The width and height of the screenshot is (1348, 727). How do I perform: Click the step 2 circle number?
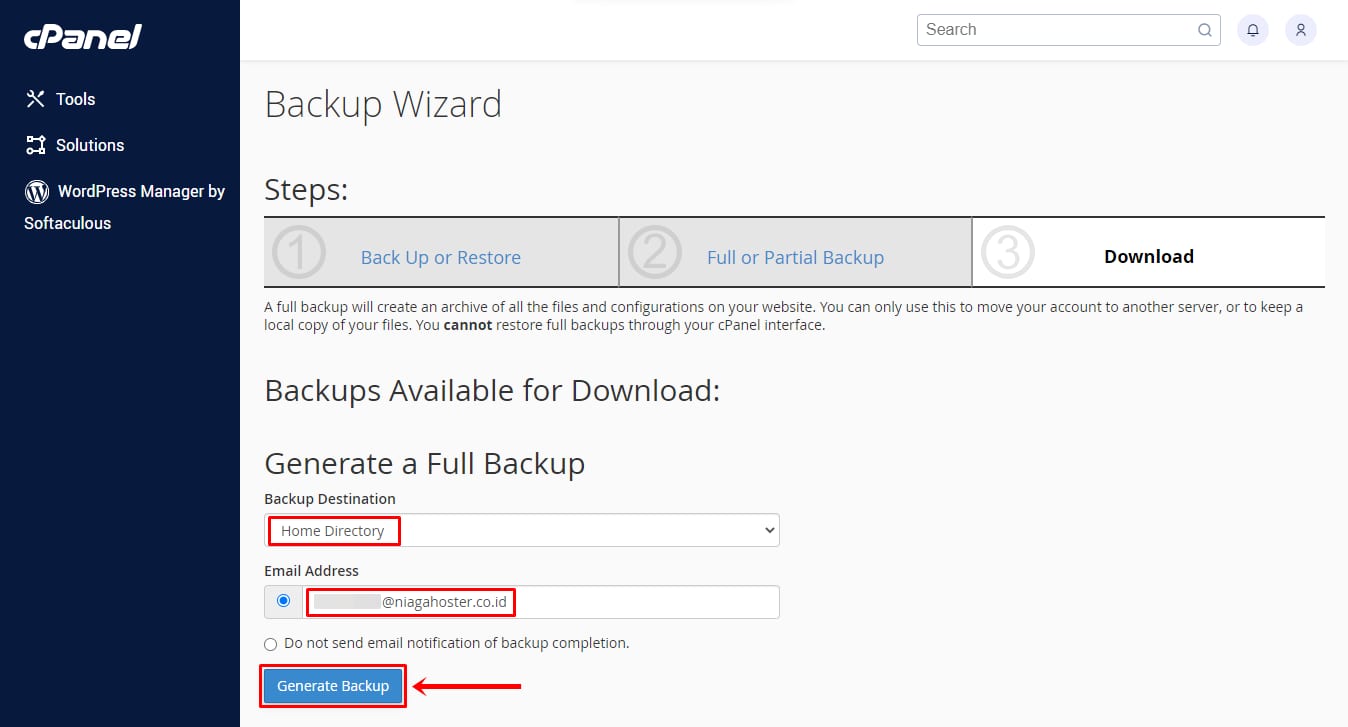coord(654,253)
